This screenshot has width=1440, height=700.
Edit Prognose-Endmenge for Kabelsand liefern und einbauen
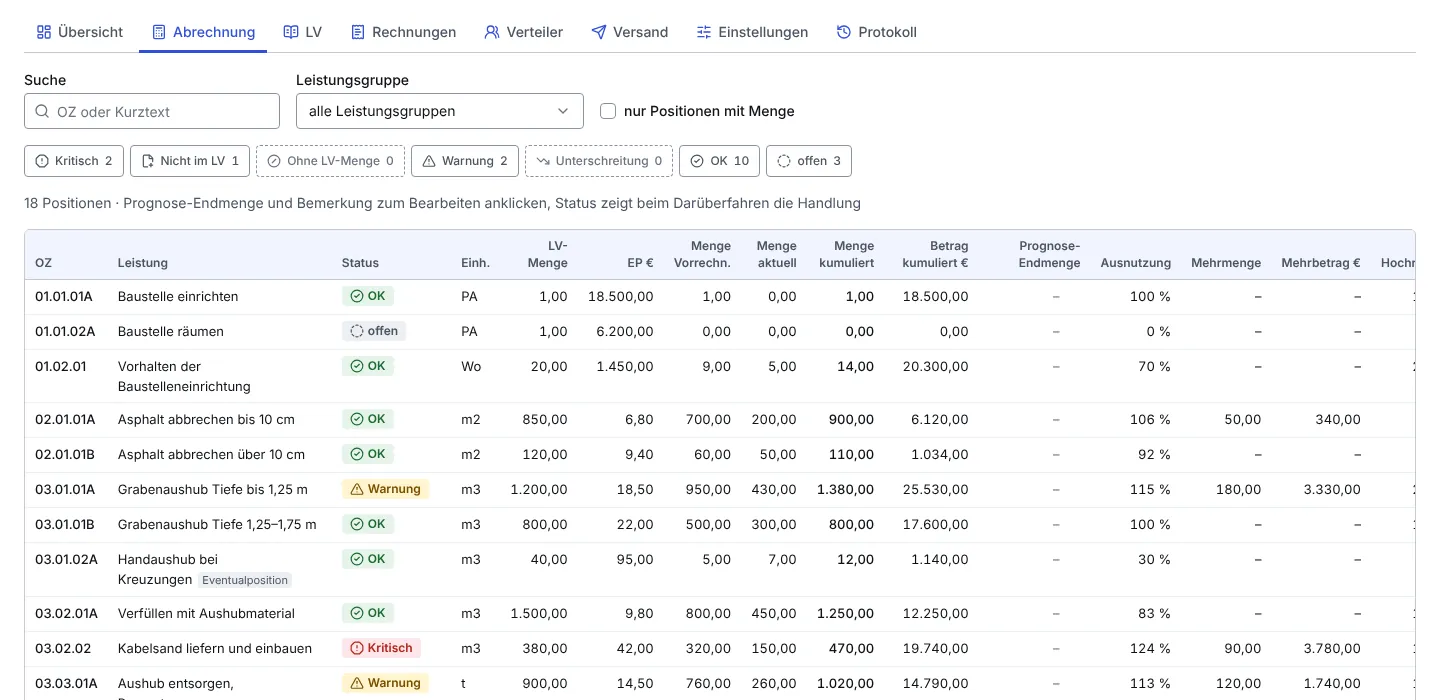tap(1056, 649)
